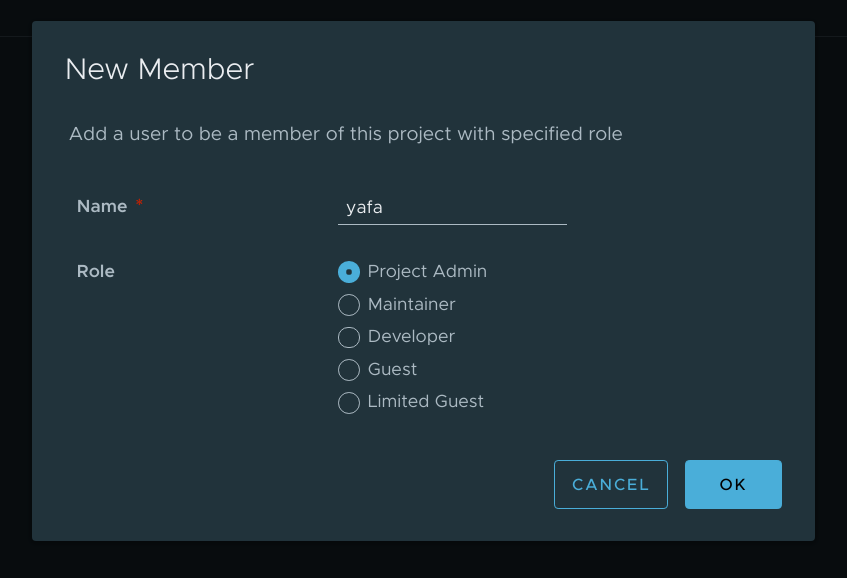
Task: Select the Limited Guest radio button
Action: [x=349, y=402]
